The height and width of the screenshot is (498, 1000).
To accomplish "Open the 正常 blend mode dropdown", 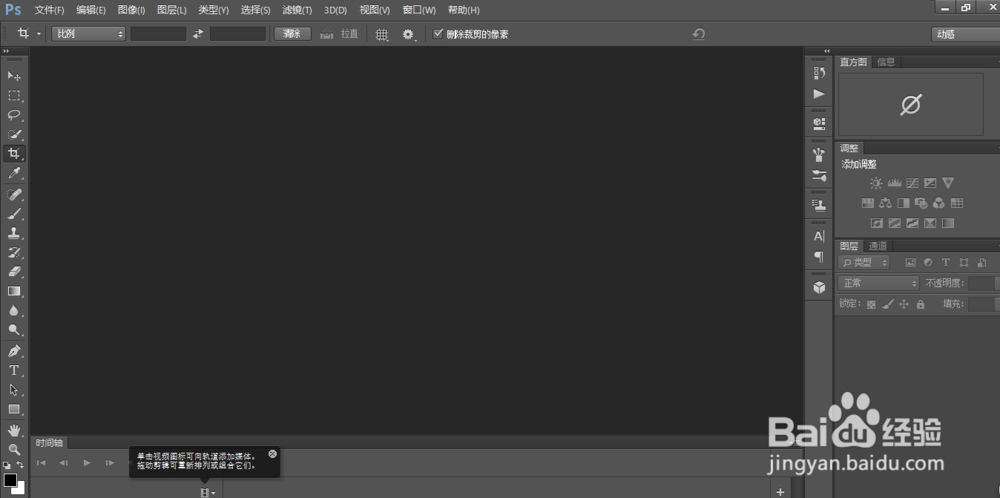I will 878,283.
